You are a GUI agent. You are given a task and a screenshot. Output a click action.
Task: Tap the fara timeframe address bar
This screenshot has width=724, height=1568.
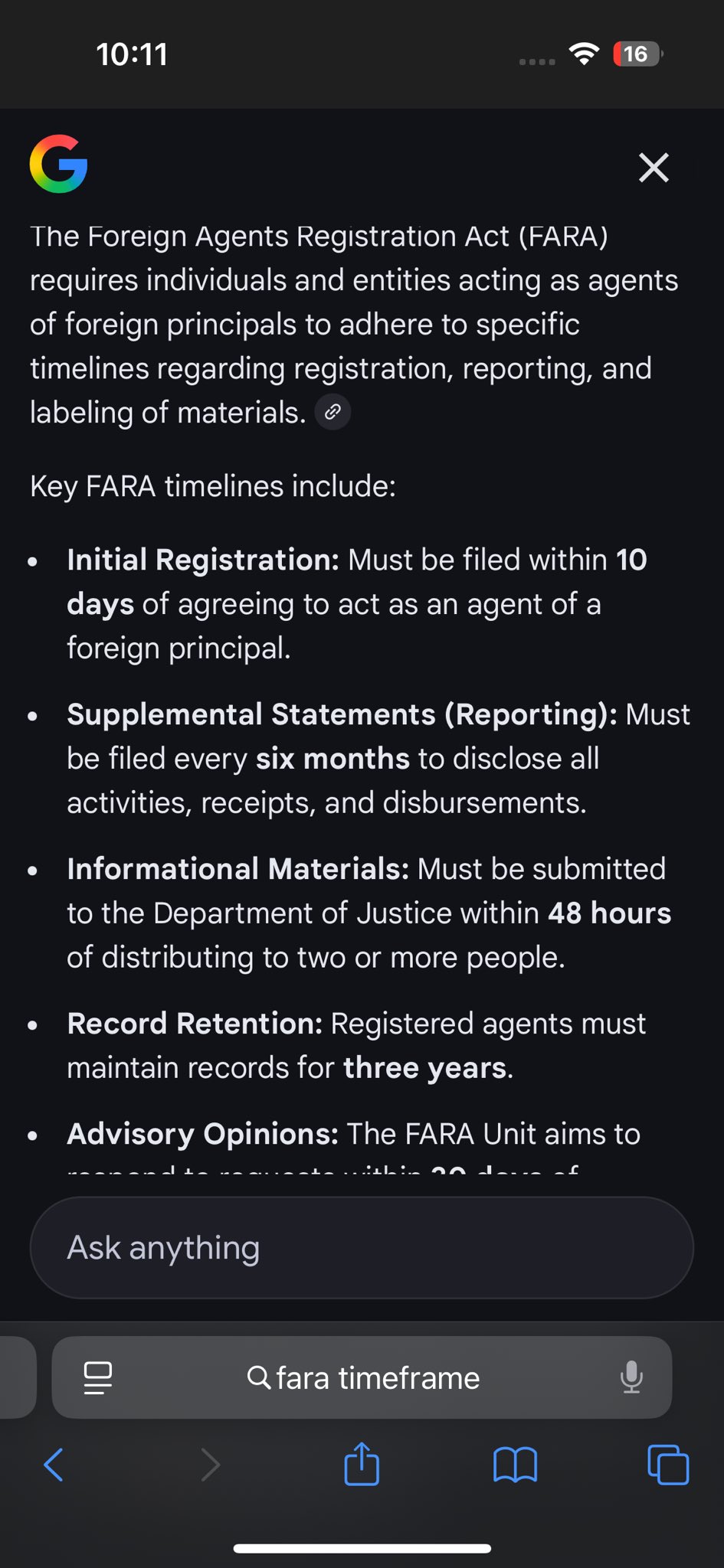click(x=363, y=1377)
